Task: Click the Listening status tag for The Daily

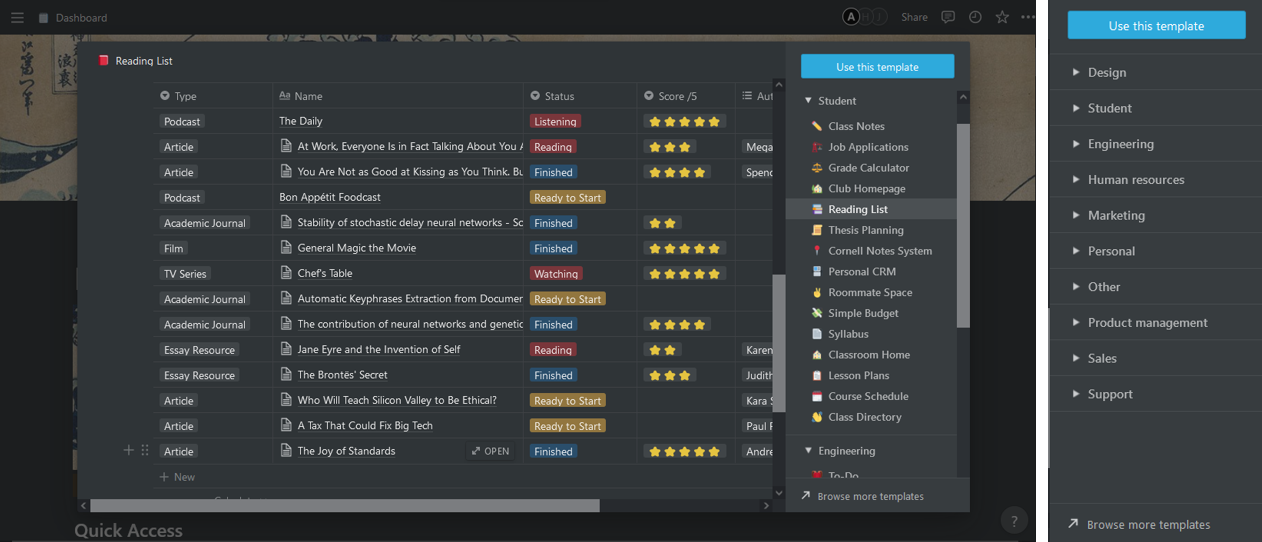Action: click(x=555, y=121)
